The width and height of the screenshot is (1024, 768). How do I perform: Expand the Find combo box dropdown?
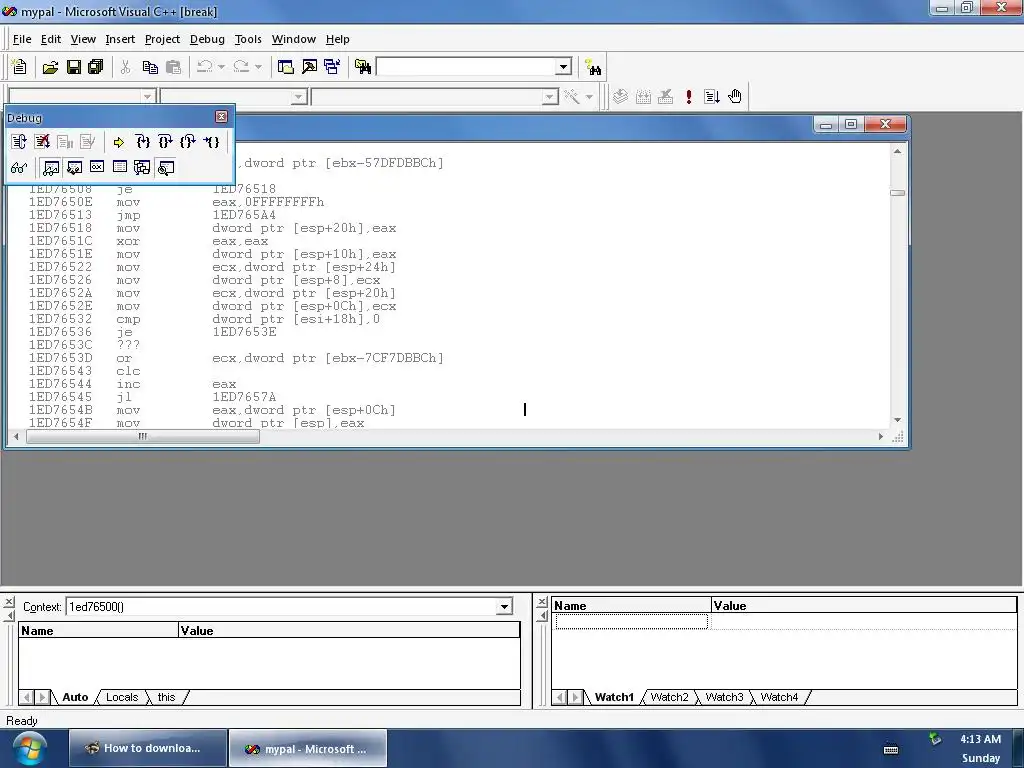click(563, 67)
